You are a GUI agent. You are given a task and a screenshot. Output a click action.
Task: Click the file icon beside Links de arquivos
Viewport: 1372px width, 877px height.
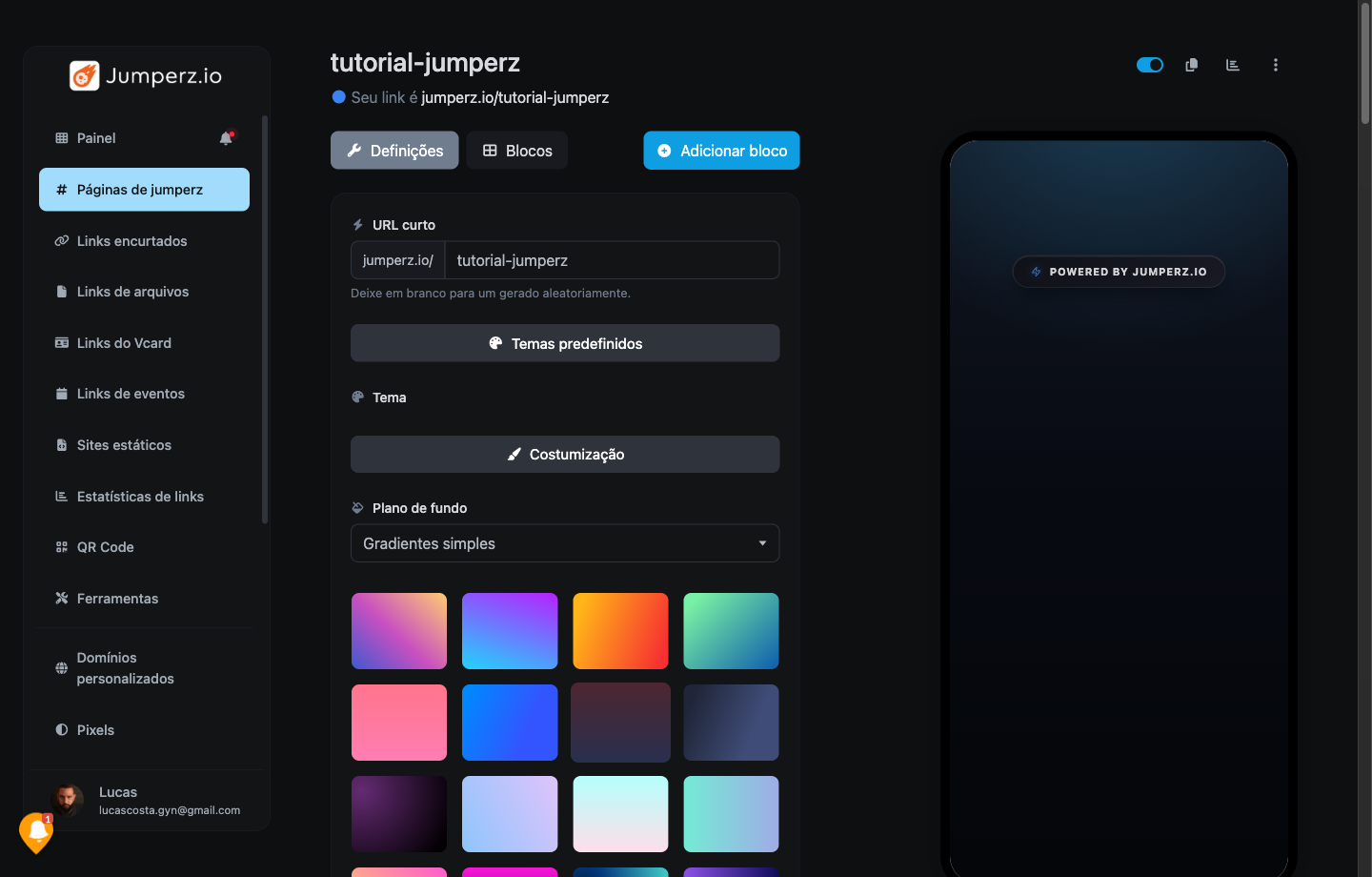[62, 292]
